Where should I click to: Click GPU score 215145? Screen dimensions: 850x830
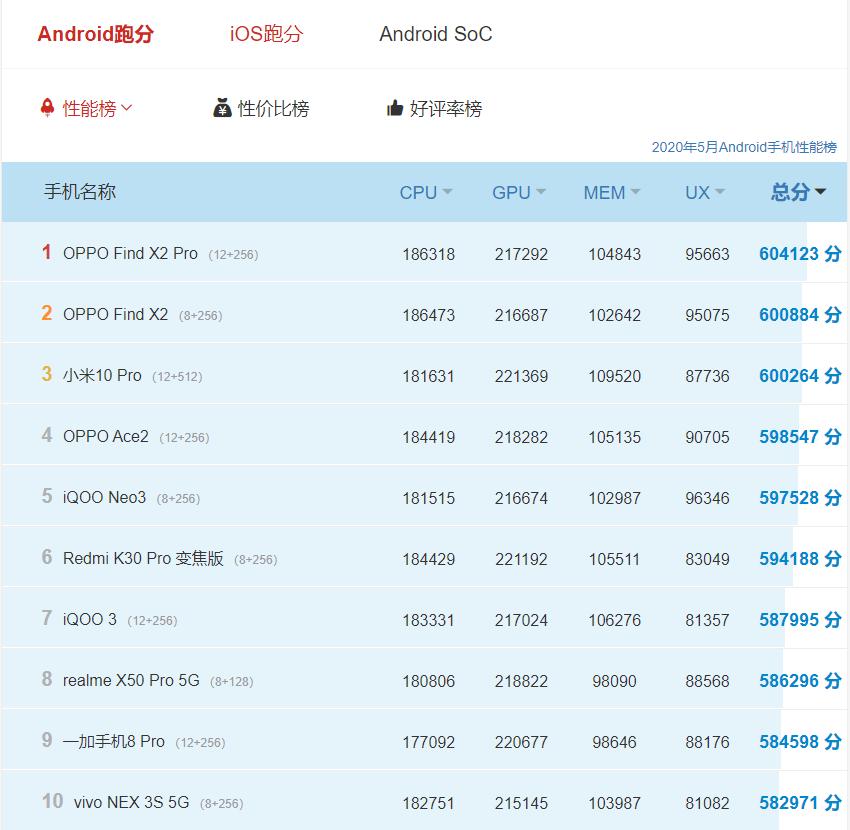tap(521, 803)
